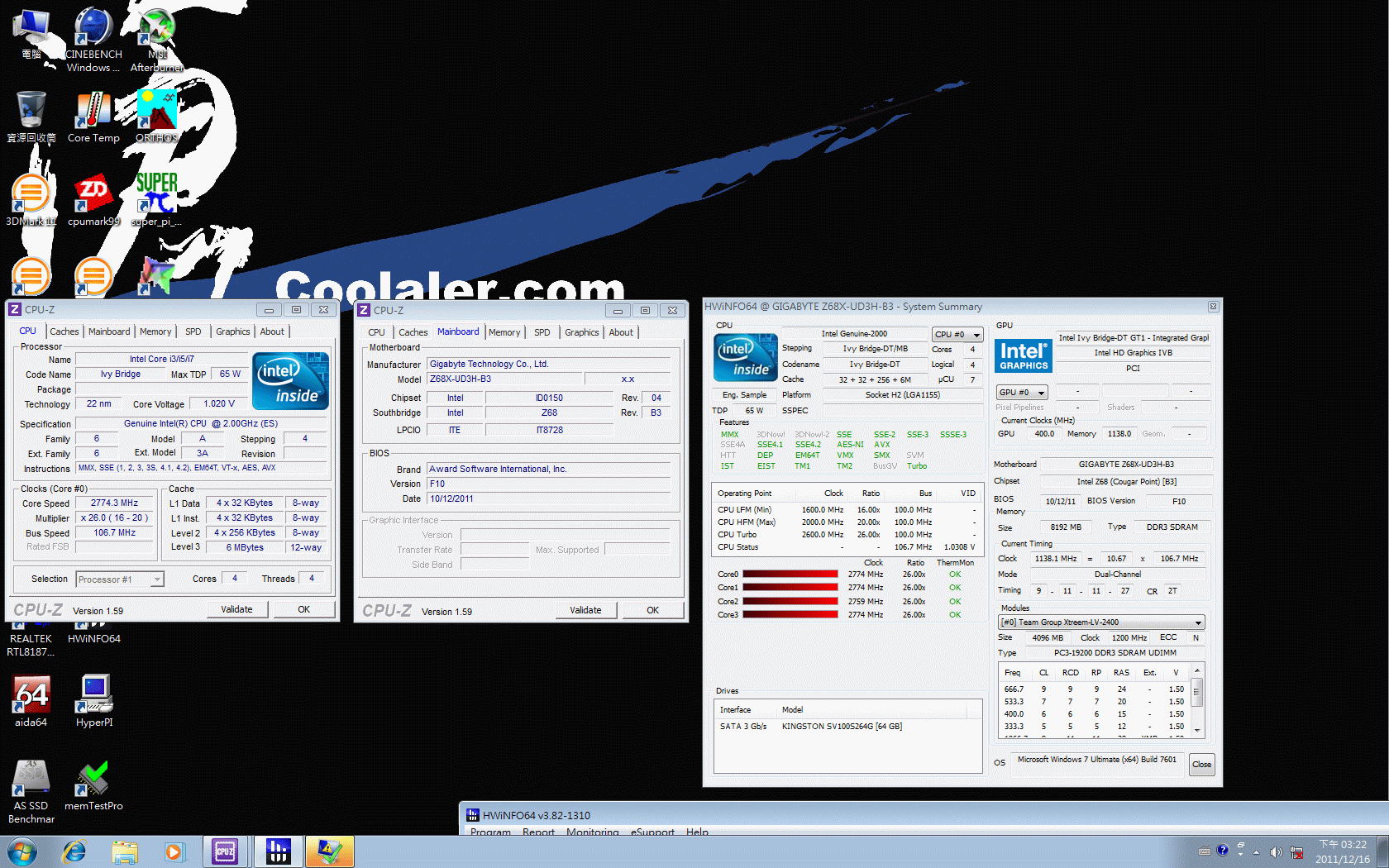Switch to the About tab in the right CPU-Z window
Image resolution: width=1389 pixels, height=868 pixels.
[x=621, y=332]
